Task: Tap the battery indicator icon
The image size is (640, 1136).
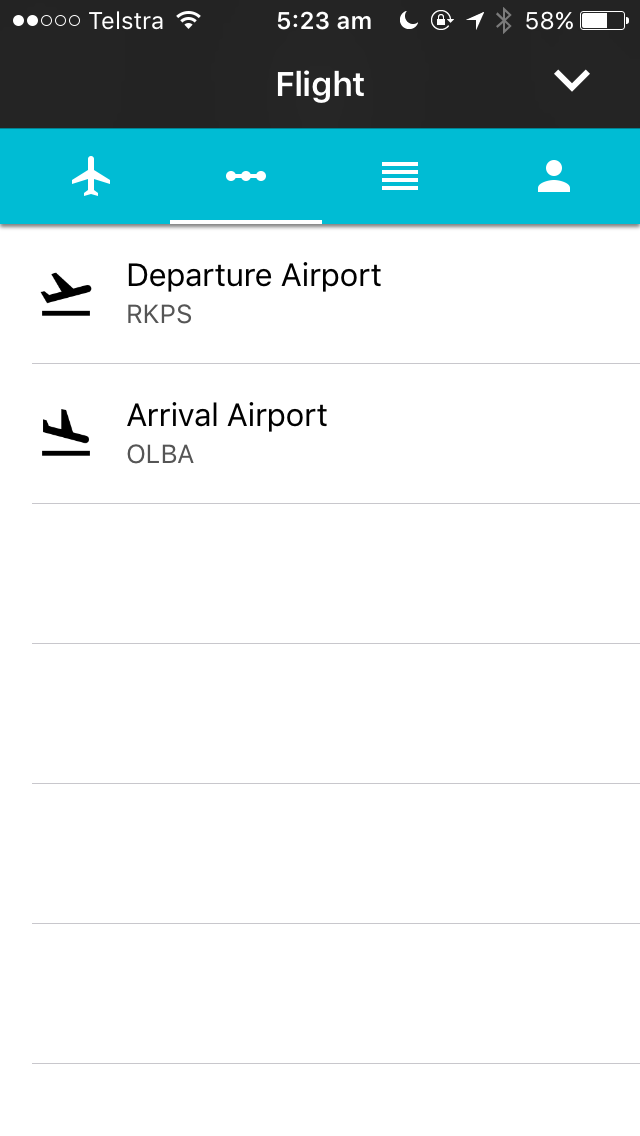Action: (603, 20)
